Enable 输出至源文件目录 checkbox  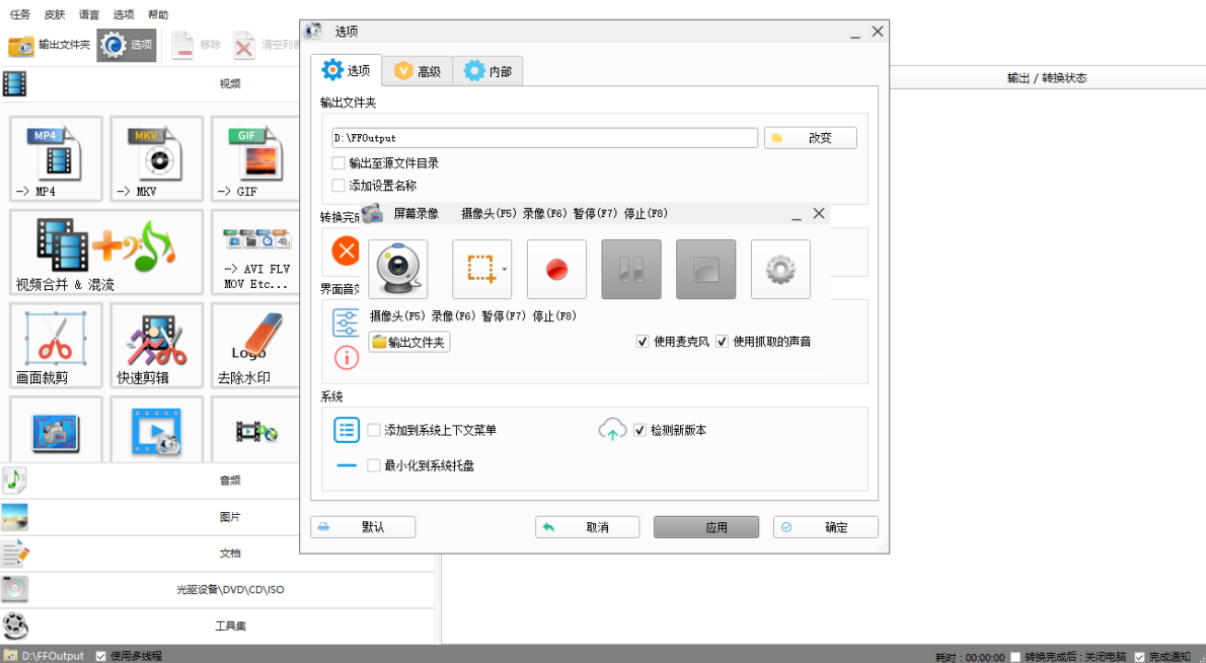pyautogui.click(x=338, y=163)
